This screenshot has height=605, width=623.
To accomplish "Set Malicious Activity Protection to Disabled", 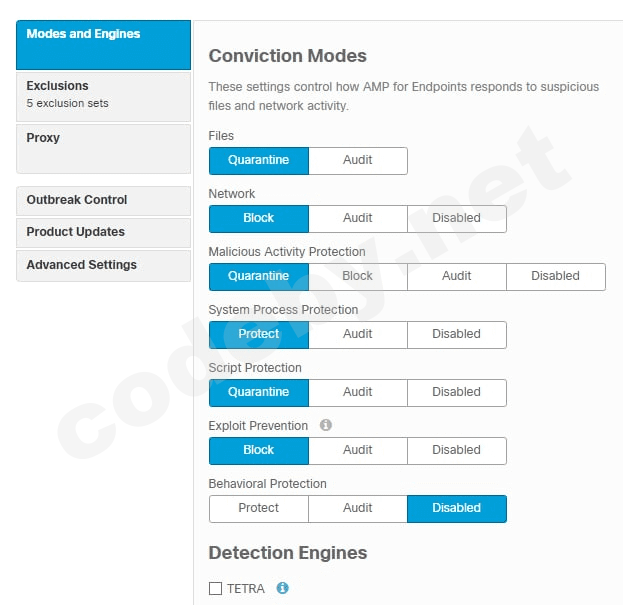I will 555,276.
